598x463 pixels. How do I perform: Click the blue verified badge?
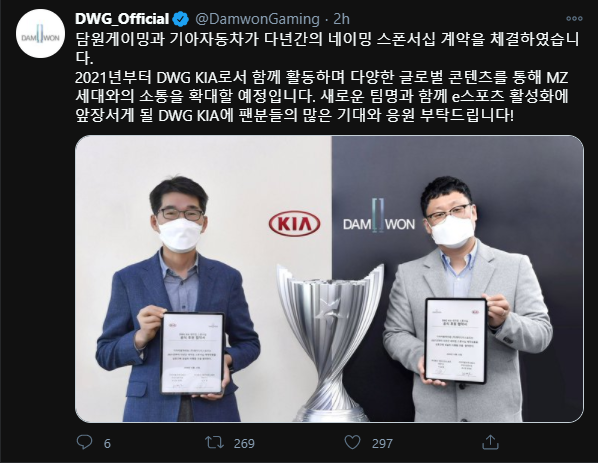click(x=180, y=19)
